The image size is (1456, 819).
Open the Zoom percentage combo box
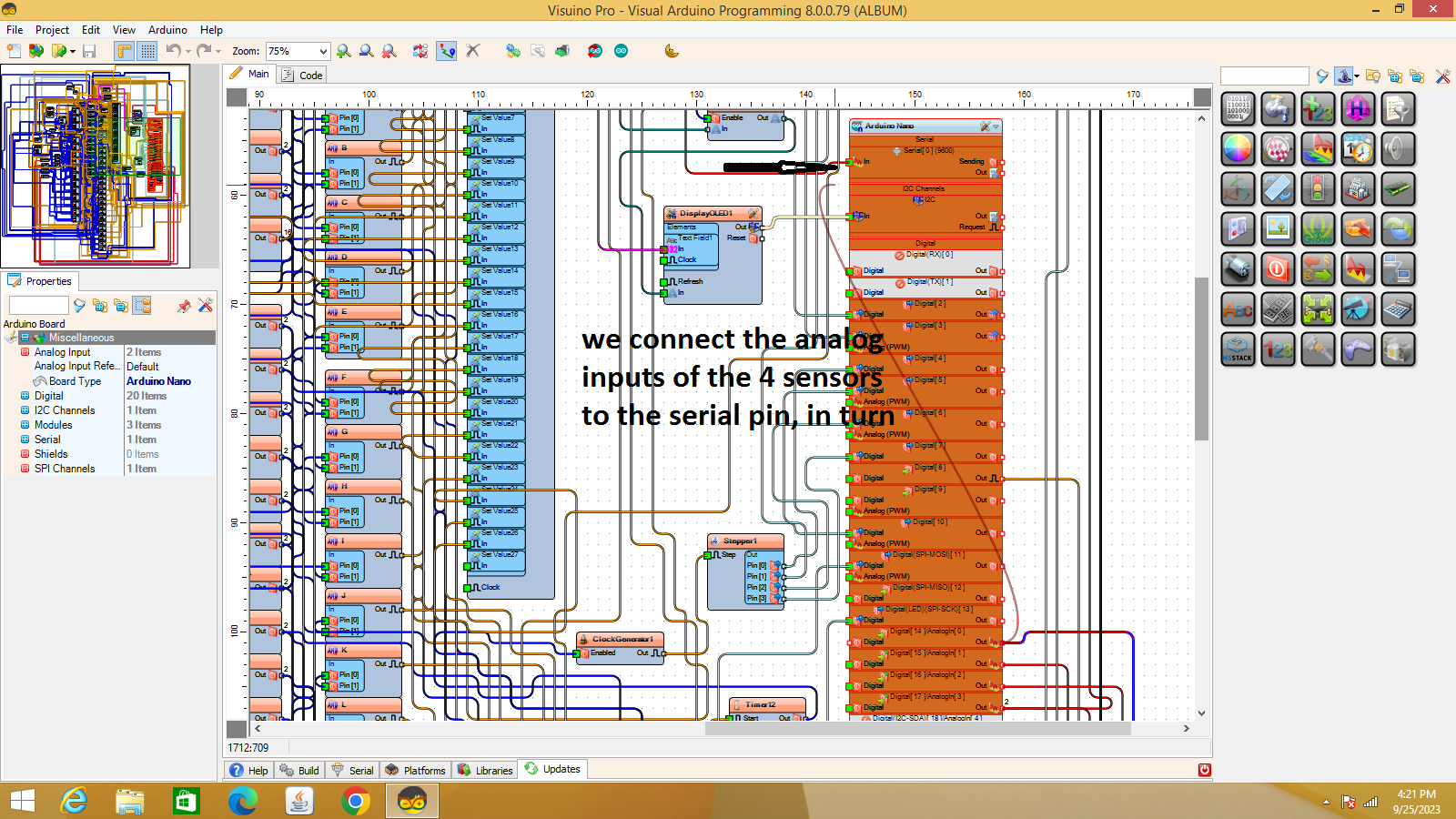click(x=298, y=51)
